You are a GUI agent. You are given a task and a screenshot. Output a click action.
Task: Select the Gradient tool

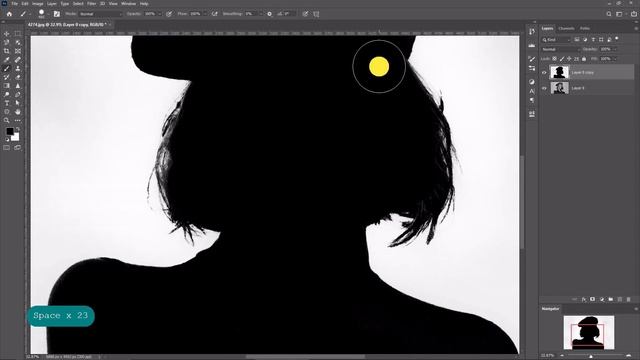pos(7,86)
